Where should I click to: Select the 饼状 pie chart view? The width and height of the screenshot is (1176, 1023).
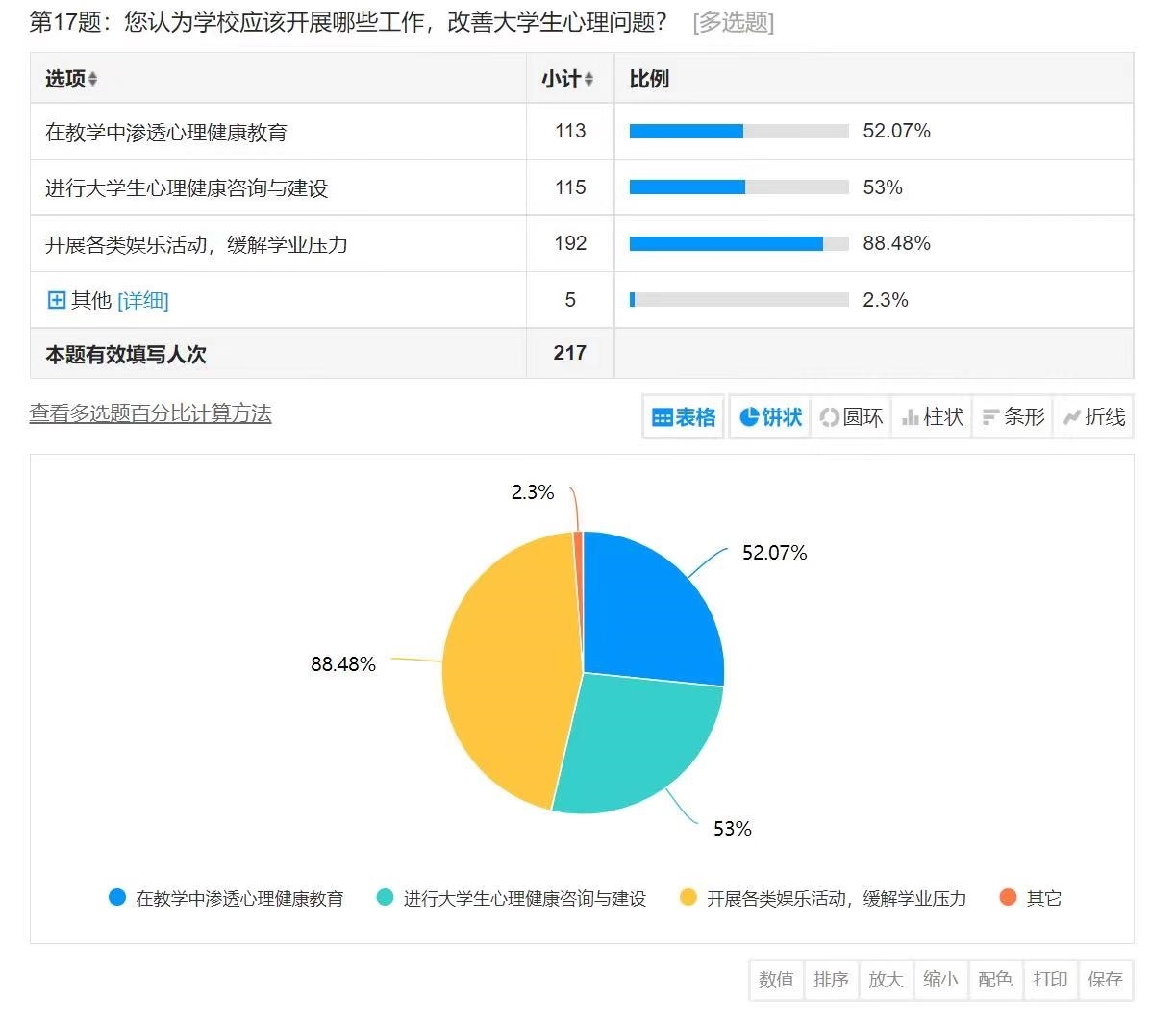click(770, 417)
